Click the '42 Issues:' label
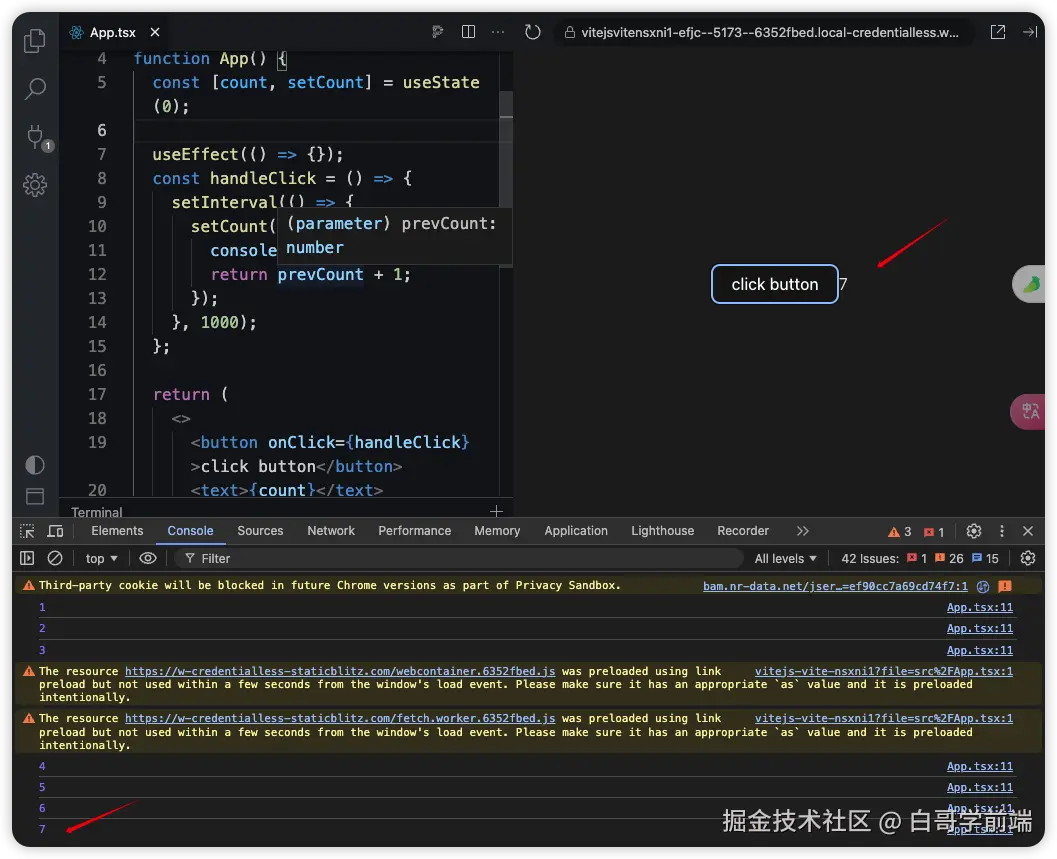The height and width of the screenshot is (859, 1057). click(x=870, y=558)
